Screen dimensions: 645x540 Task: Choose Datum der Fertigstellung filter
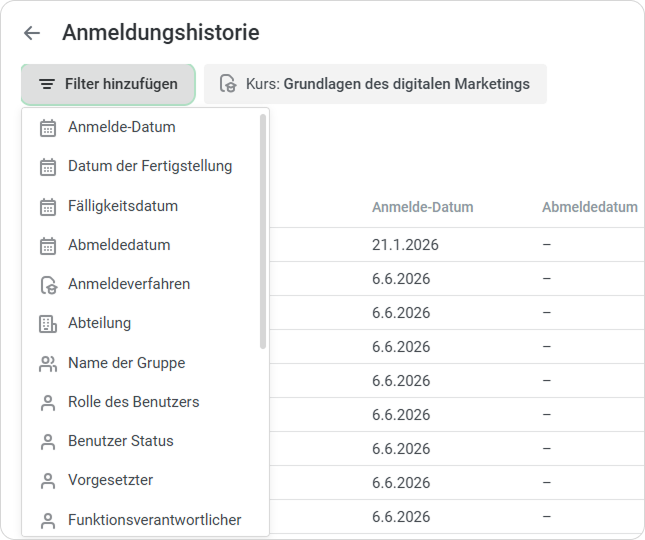[142, 166]
